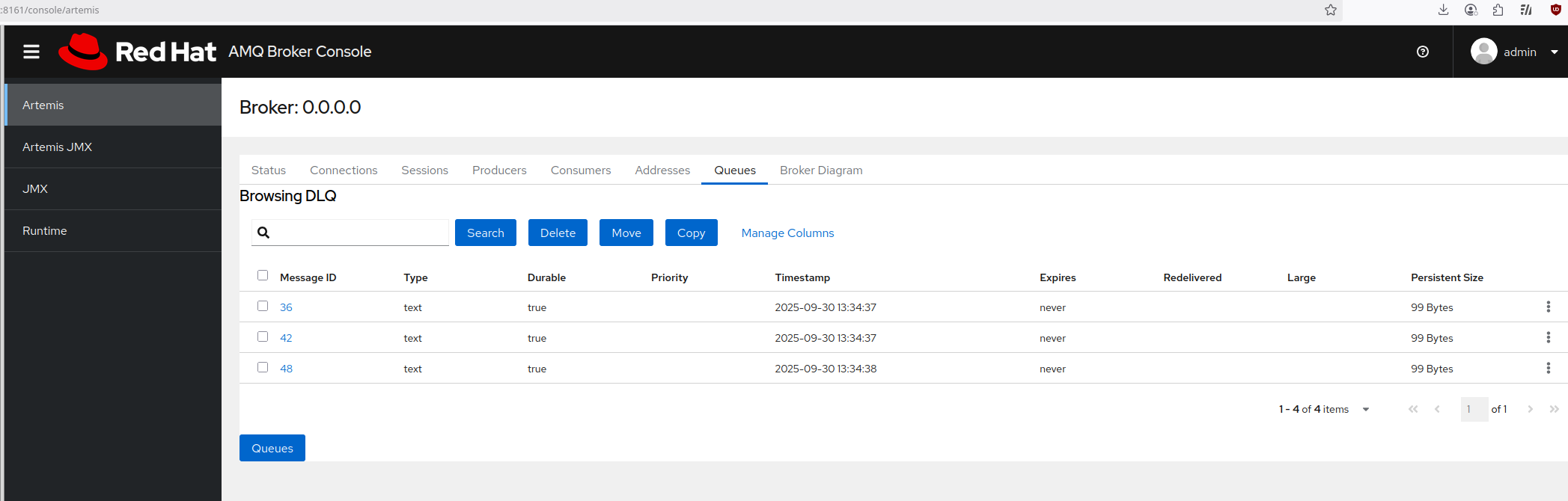Open message ID 42 link

(286, 338)
